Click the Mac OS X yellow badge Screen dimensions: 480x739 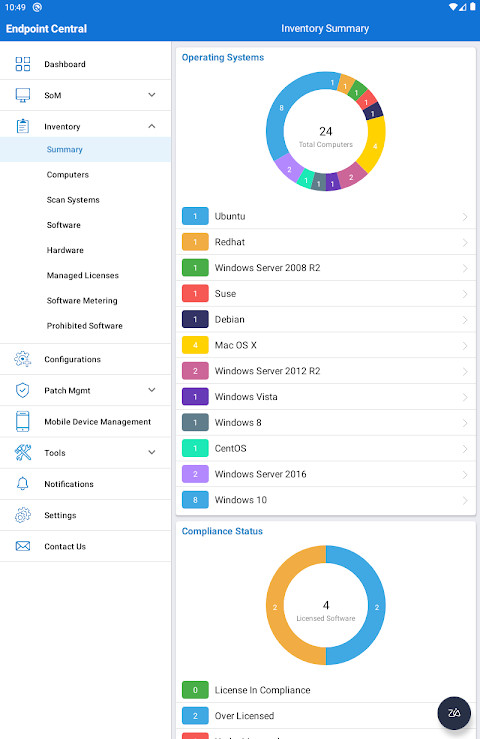click(x=195, y=345)
